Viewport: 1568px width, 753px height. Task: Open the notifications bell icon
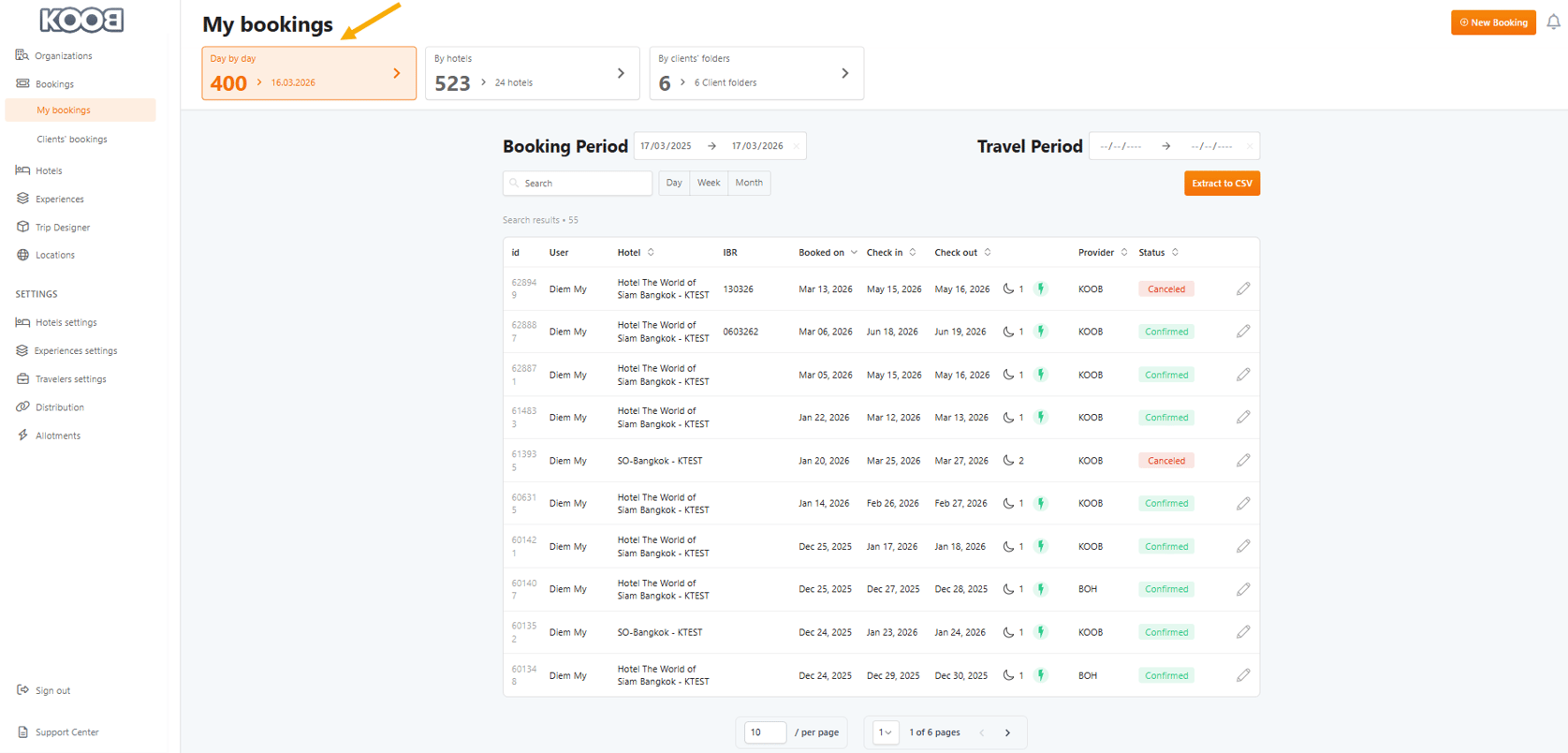1553,22
